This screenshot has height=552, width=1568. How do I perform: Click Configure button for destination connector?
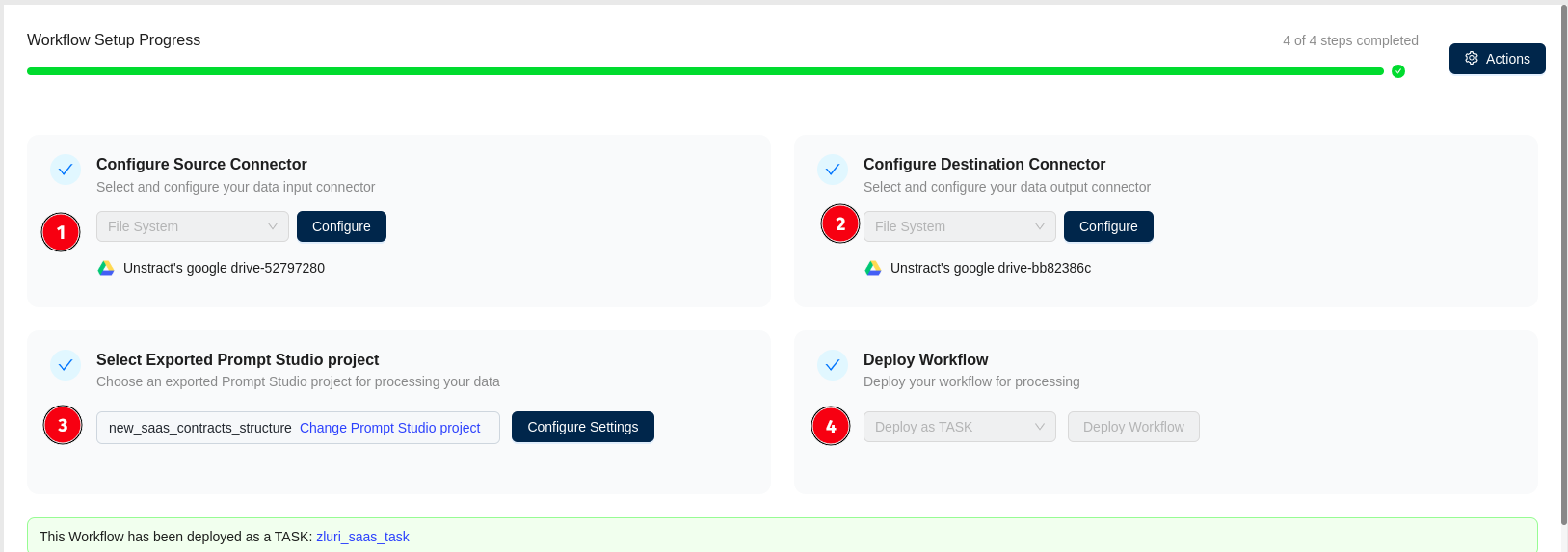coord(1108,226)
